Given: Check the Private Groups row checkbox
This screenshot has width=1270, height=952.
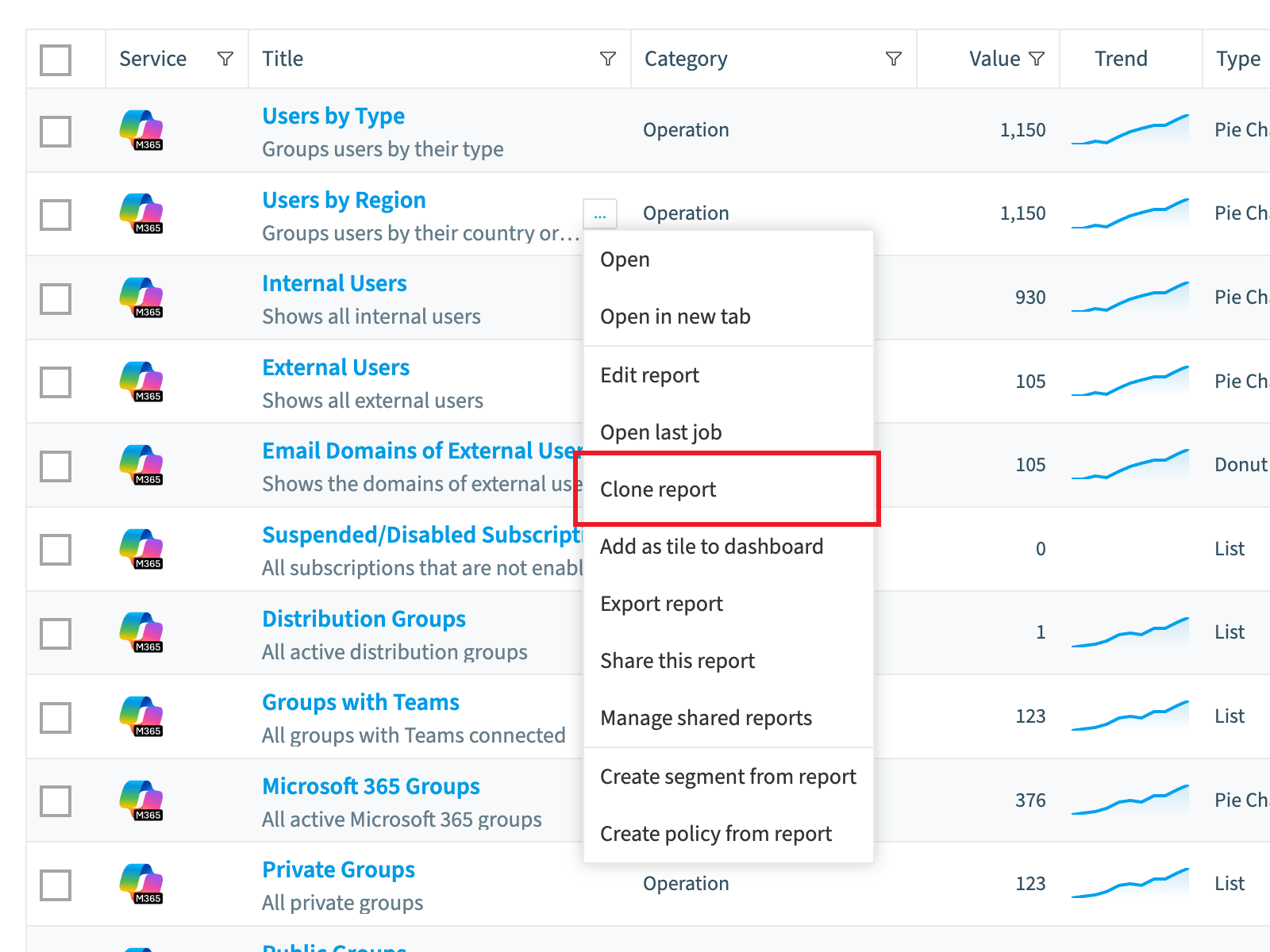Looking at the screenshot, I should [x=56, y=885].
